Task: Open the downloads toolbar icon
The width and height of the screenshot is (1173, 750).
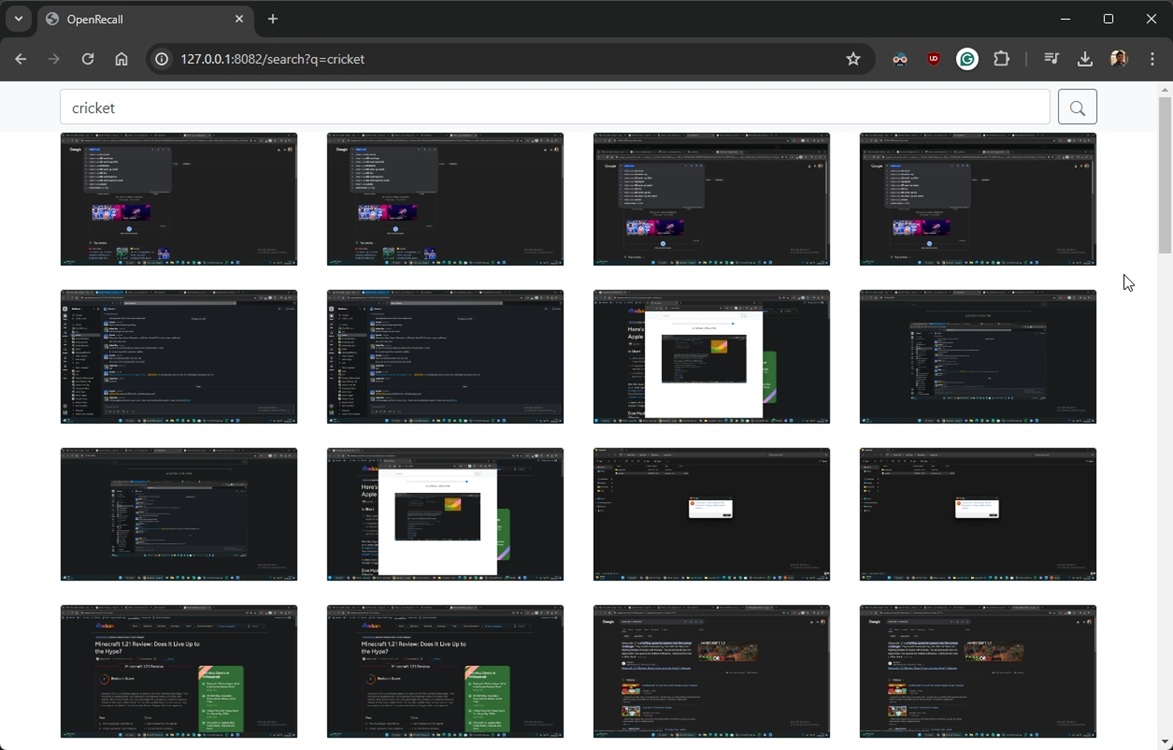Action: click(x=1085, y=59)
